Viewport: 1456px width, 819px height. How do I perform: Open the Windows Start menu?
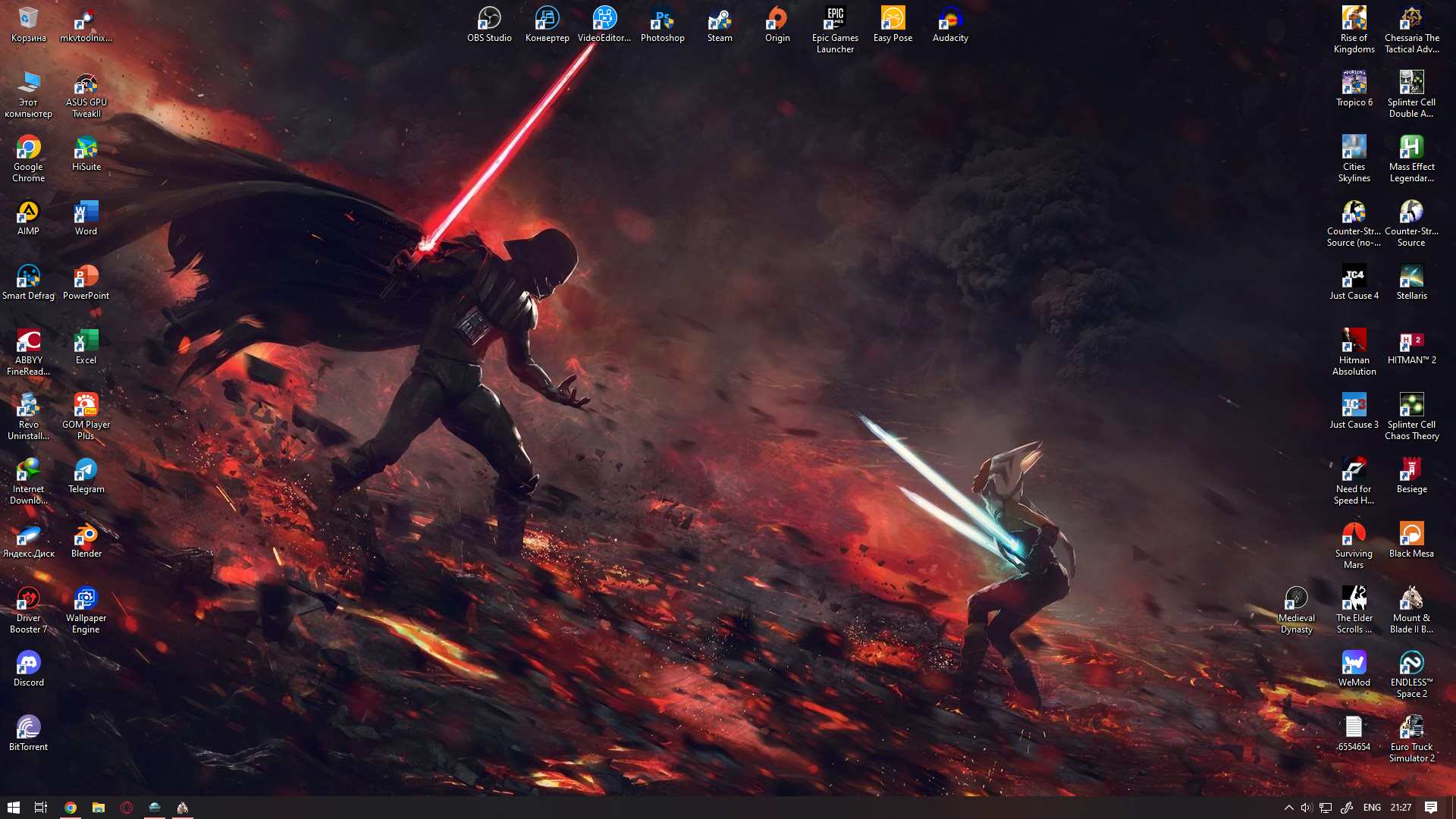click(x=13, y=808)
